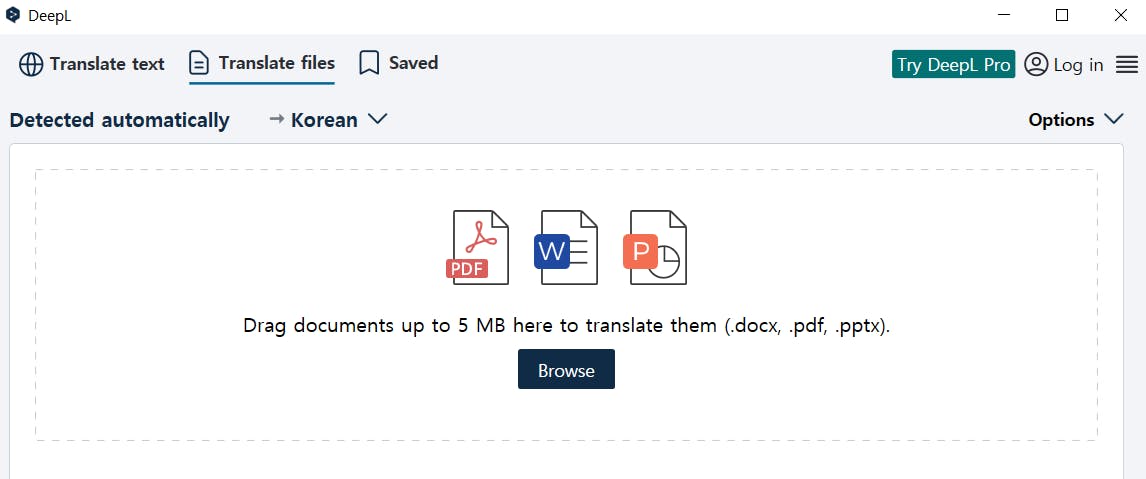Open the hamburger menu icon
Image resolution: width=1146 pixels, height=479 pixels.
[x=1127, y=65]
